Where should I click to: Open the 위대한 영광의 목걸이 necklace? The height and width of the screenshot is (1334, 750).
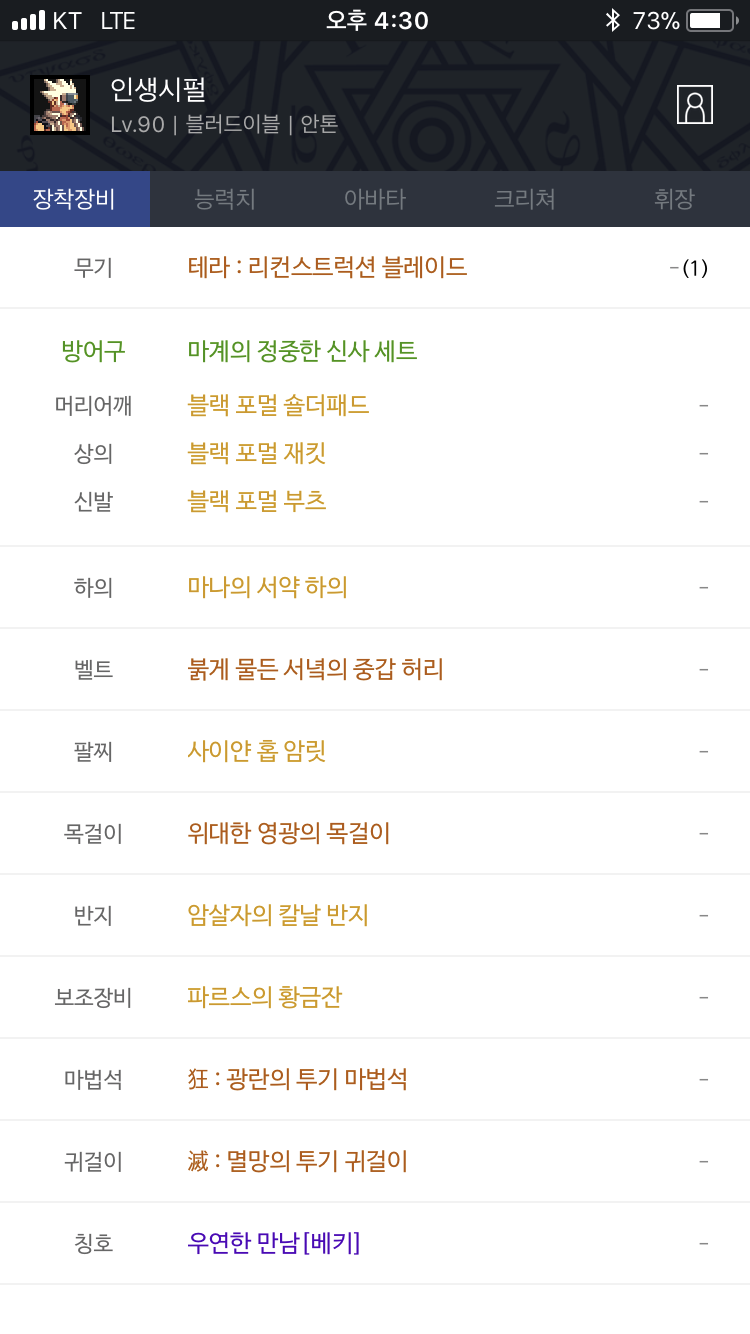289,833
